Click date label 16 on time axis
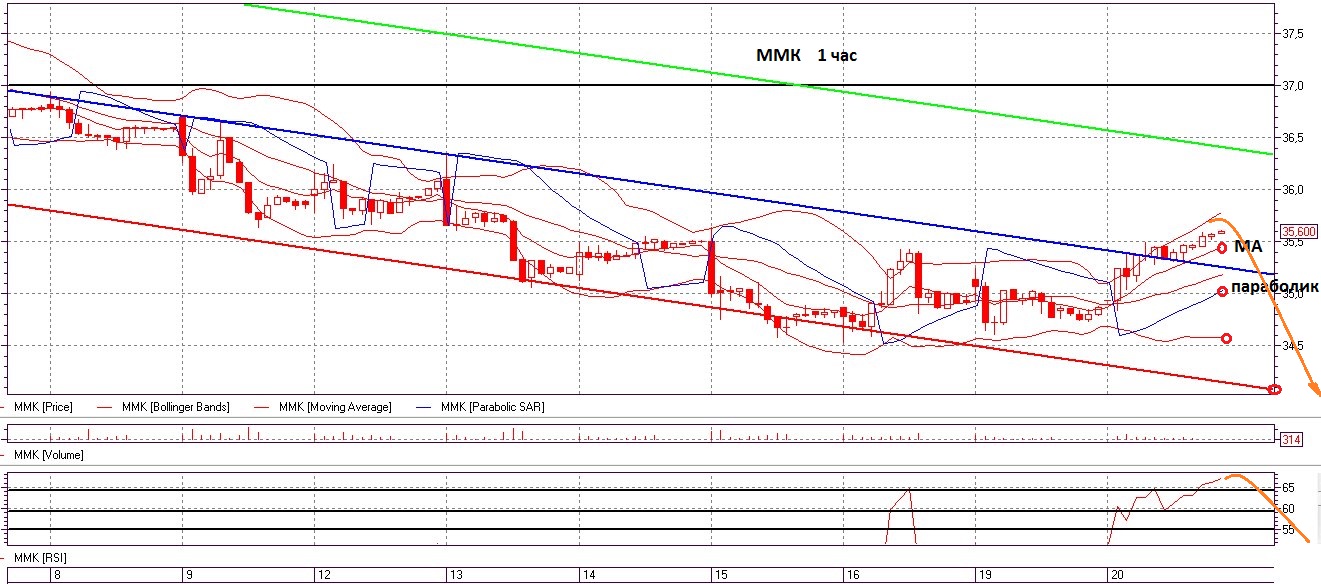 (852, 576)
